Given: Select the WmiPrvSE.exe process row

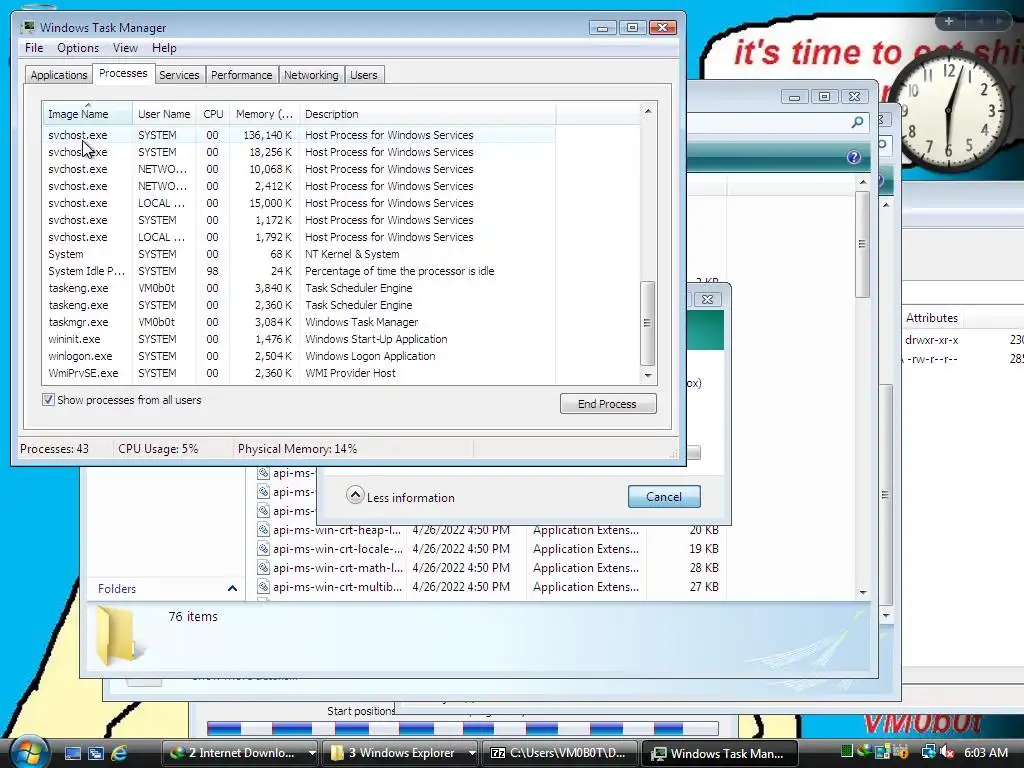Looking at the screenshot, I should pos(299,373).
